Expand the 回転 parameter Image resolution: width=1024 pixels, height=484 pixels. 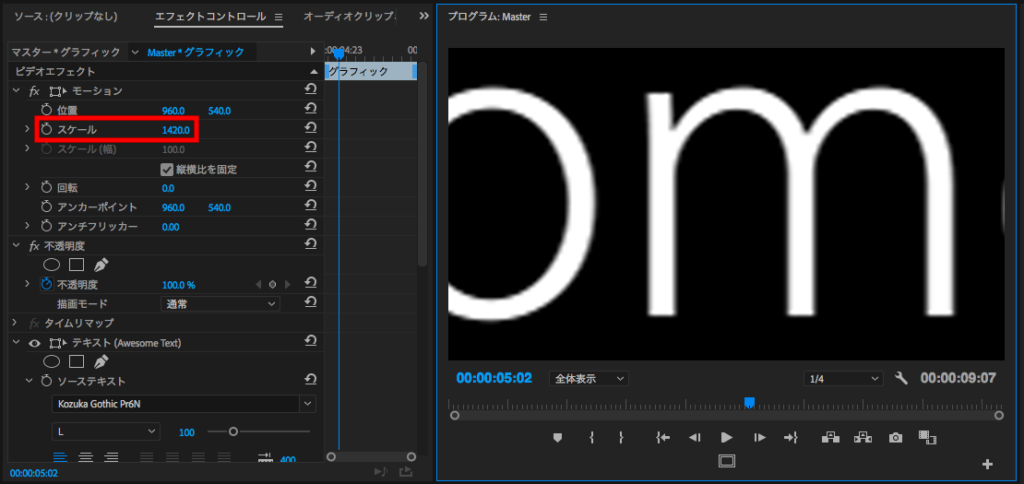pyautogui.click(x=27, y=187)
